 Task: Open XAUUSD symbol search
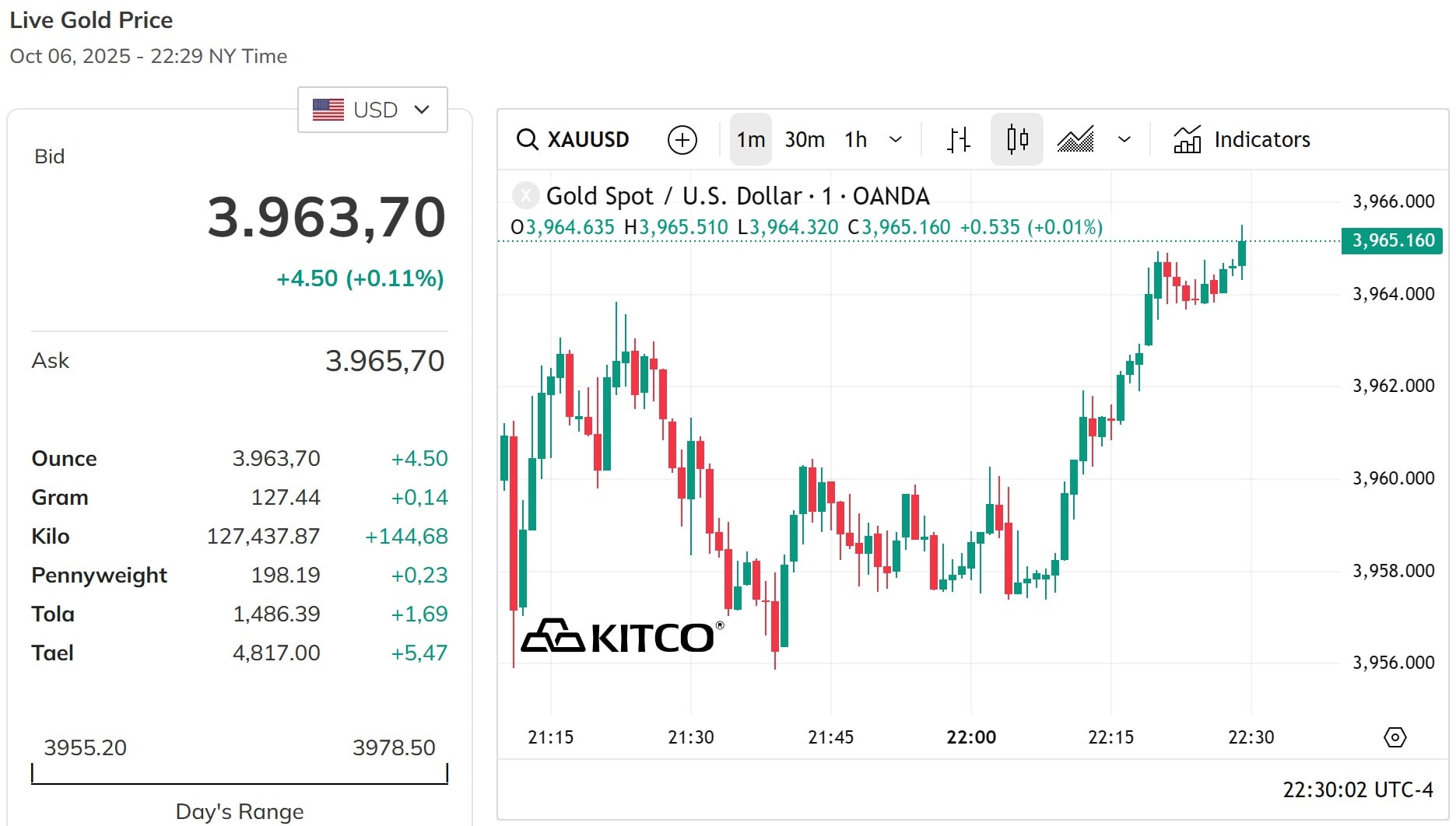click(x=573, y=140)
